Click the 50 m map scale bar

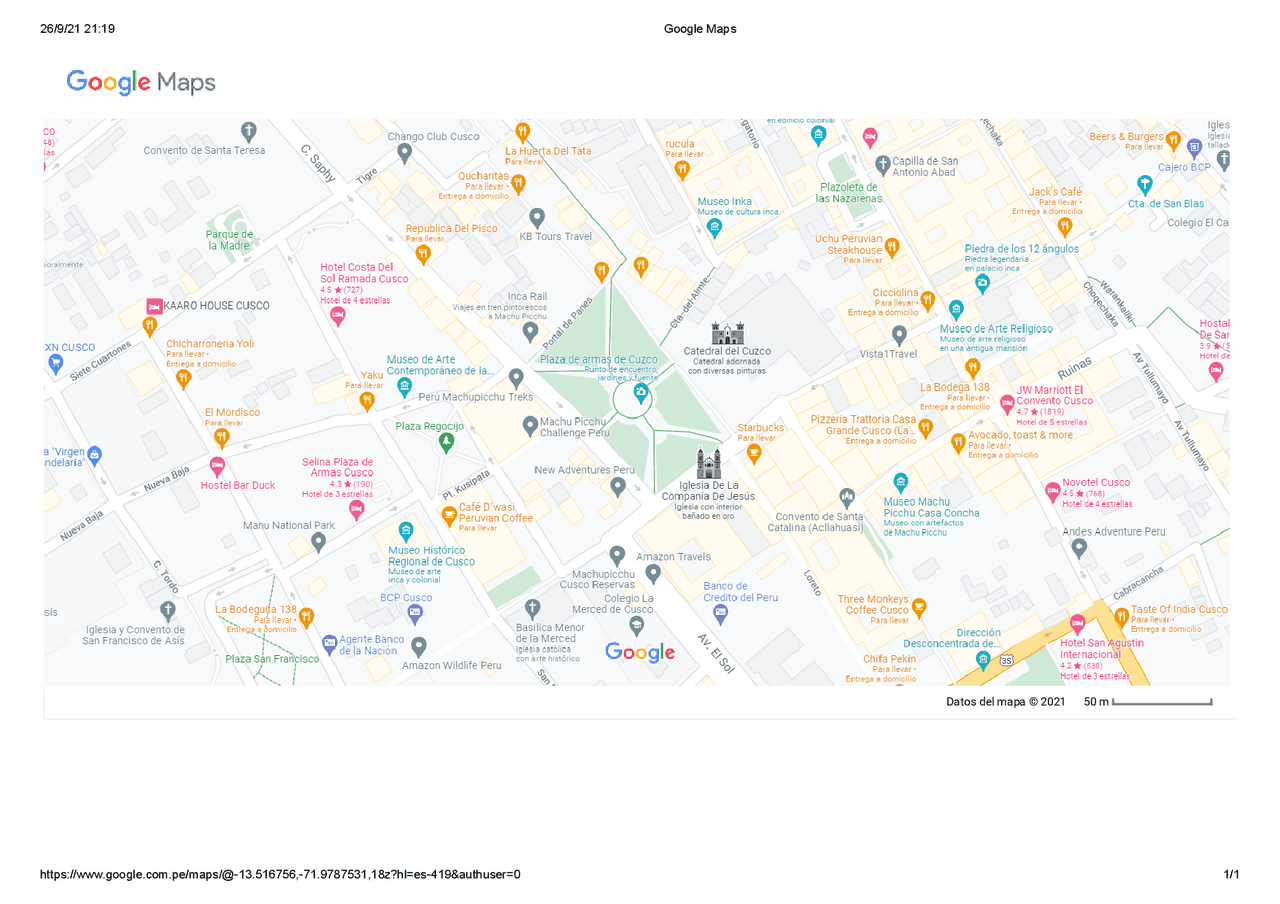[x=1162, y=702]
